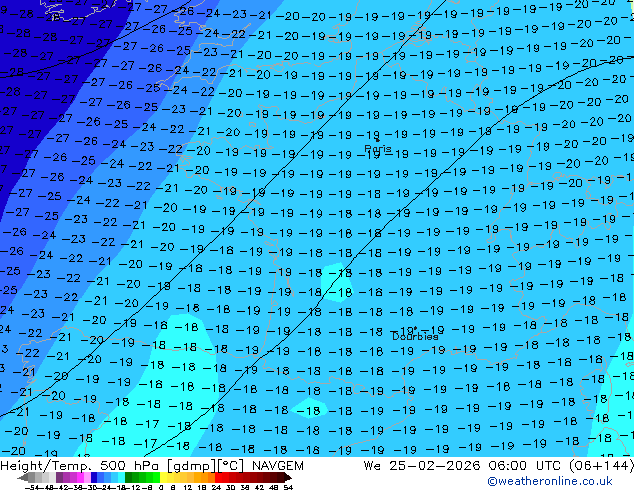
Task: Select the Height/Temp. 500 hPa title text
Action: [80, 466]
